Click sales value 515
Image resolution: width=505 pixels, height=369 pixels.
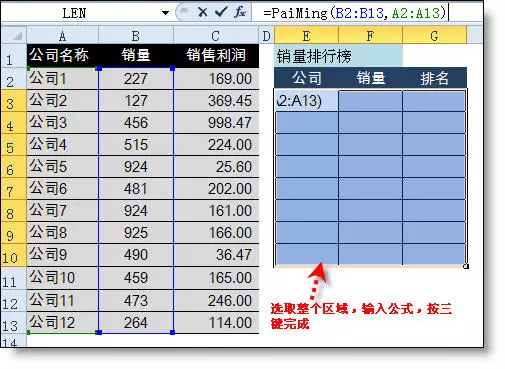pyautogui.click(x=136, y=144)
